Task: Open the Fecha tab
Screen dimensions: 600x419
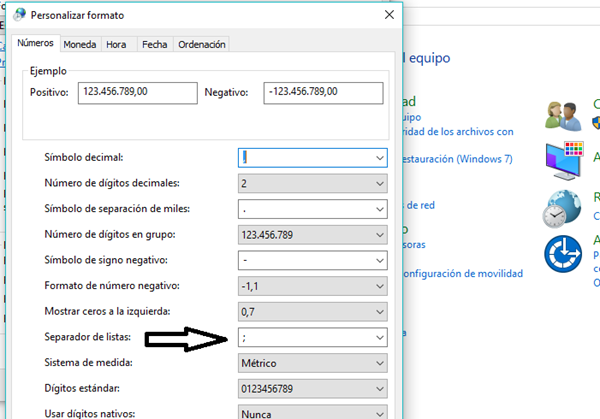Action: coord(155,44)
